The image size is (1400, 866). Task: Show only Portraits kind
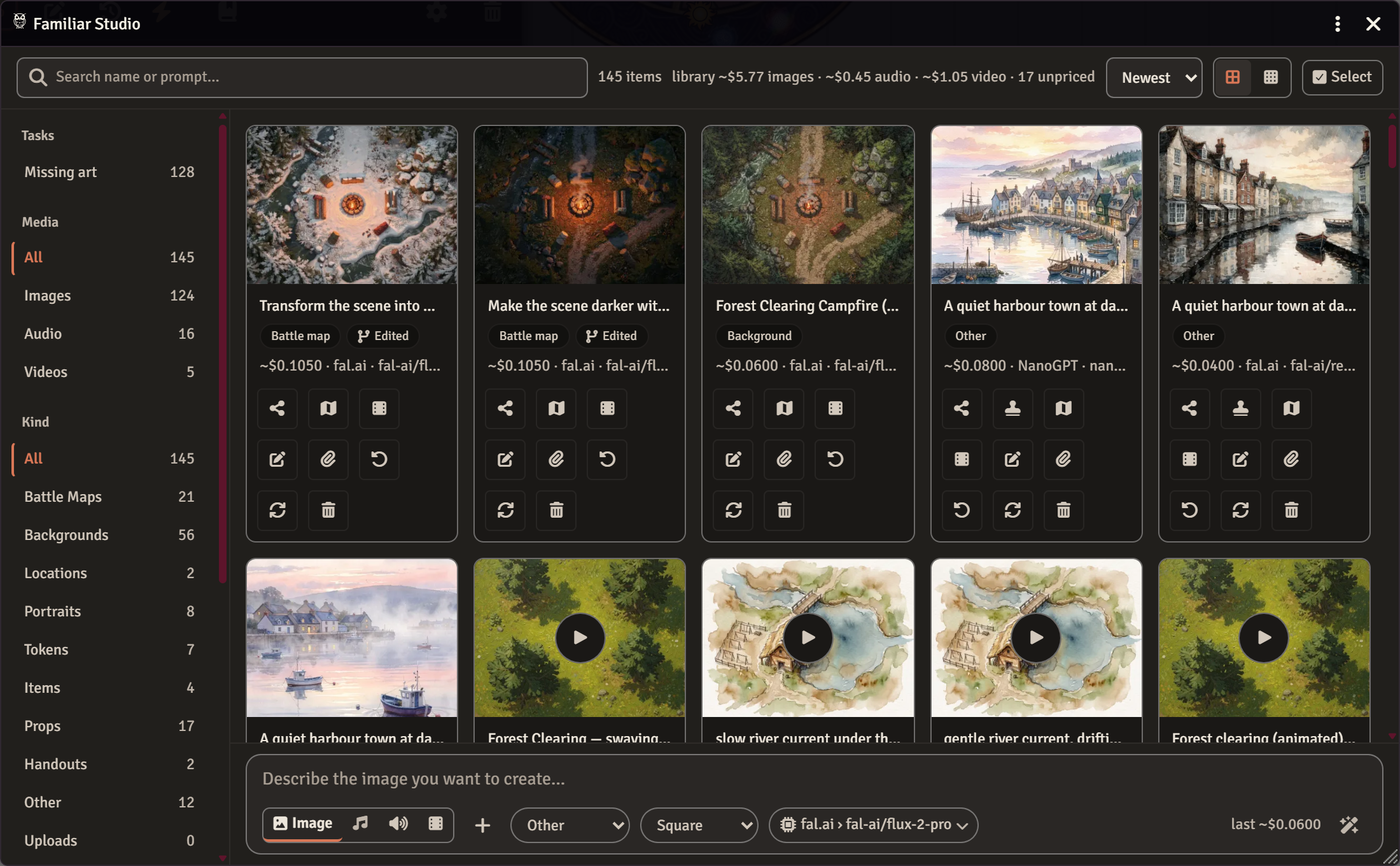pos(109,611)
